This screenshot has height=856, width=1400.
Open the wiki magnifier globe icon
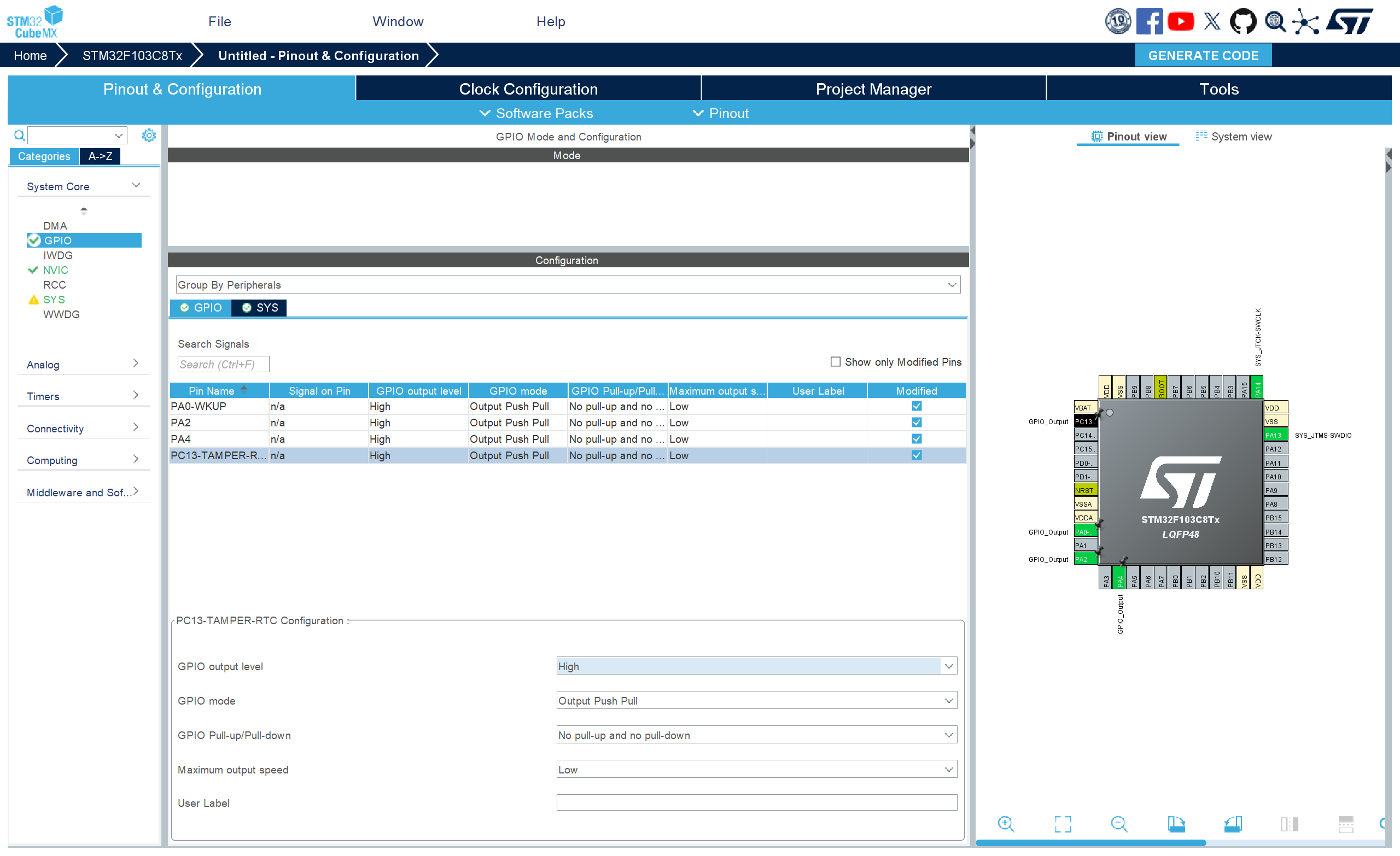click(1275, 21)
